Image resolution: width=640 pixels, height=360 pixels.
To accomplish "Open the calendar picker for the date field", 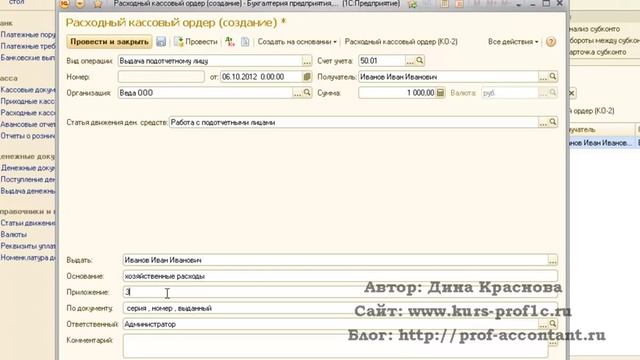I will point(307,77).
